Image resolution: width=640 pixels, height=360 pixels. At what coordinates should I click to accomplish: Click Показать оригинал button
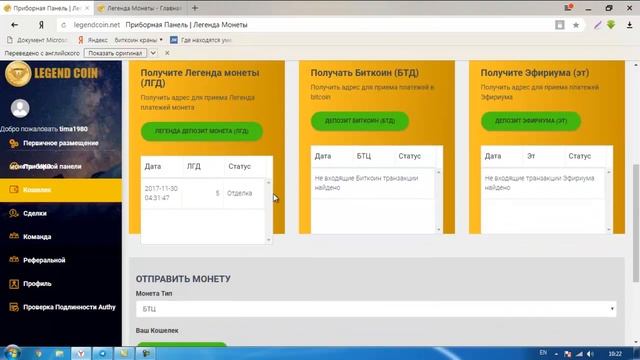point(116,53)
